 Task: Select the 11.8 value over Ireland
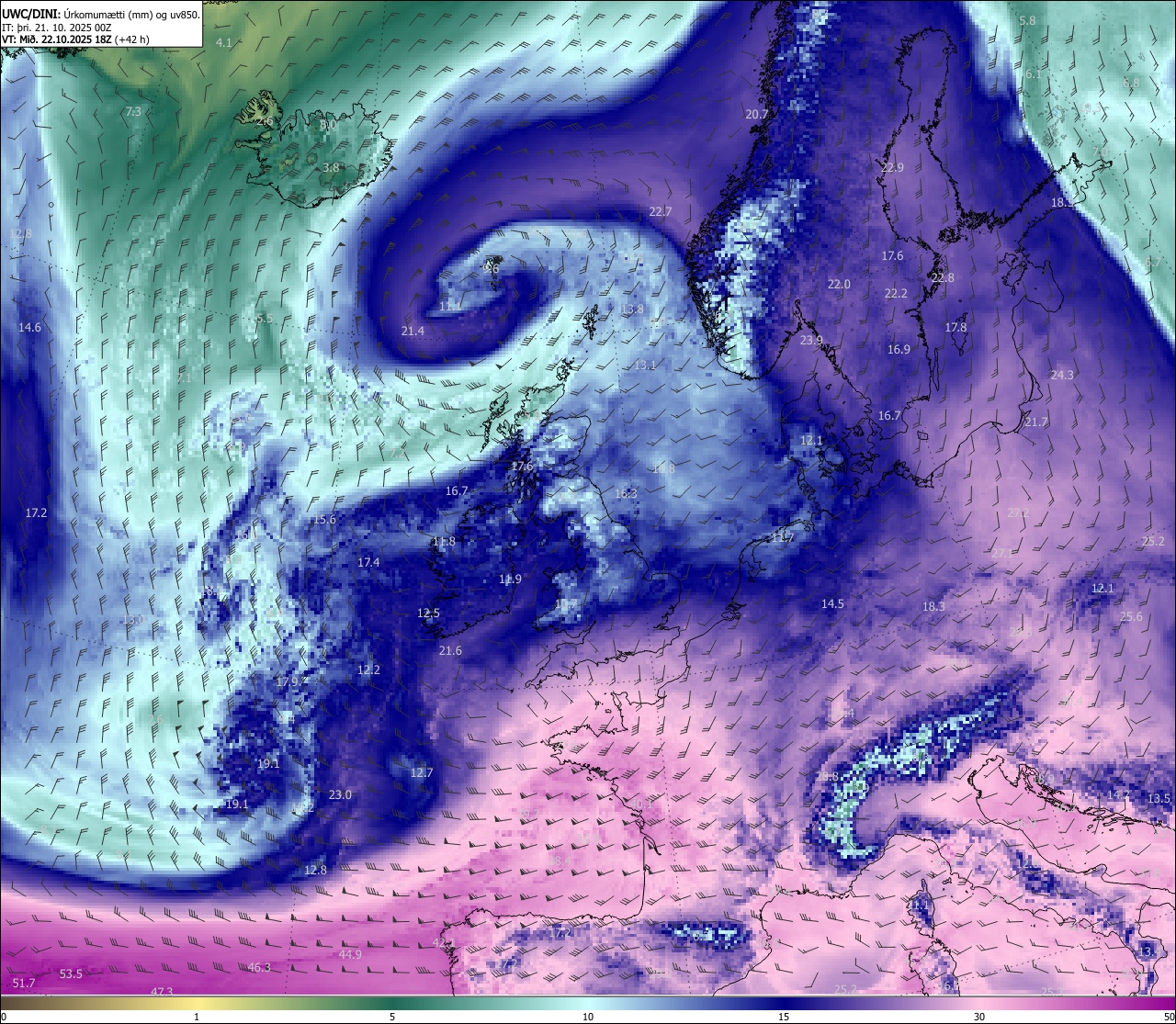point(444,542)
